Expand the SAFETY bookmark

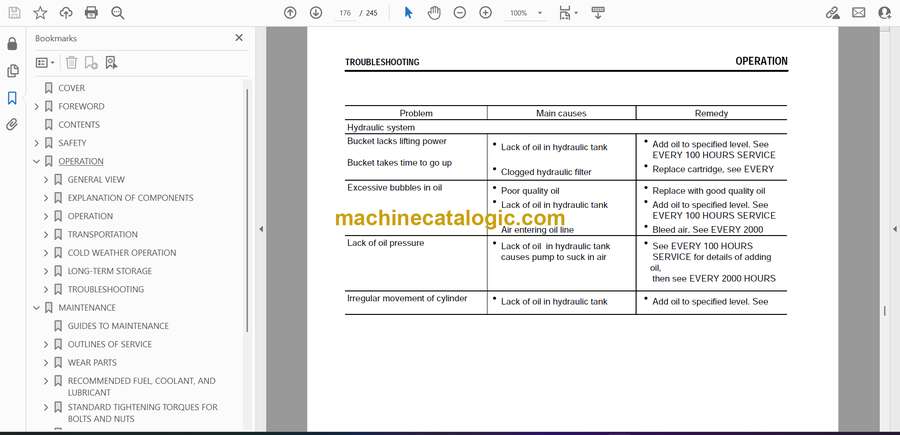coord(37,143)
